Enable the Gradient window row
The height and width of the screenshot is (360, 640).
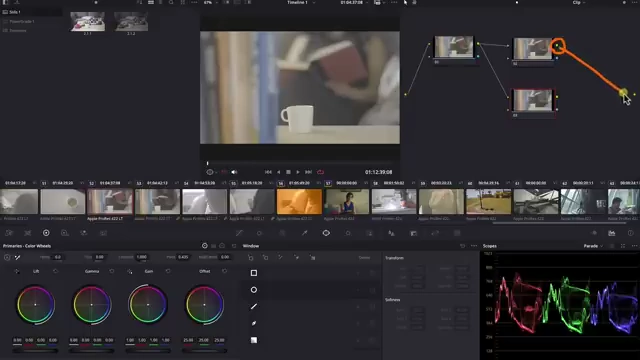click(x=254, y=340)
